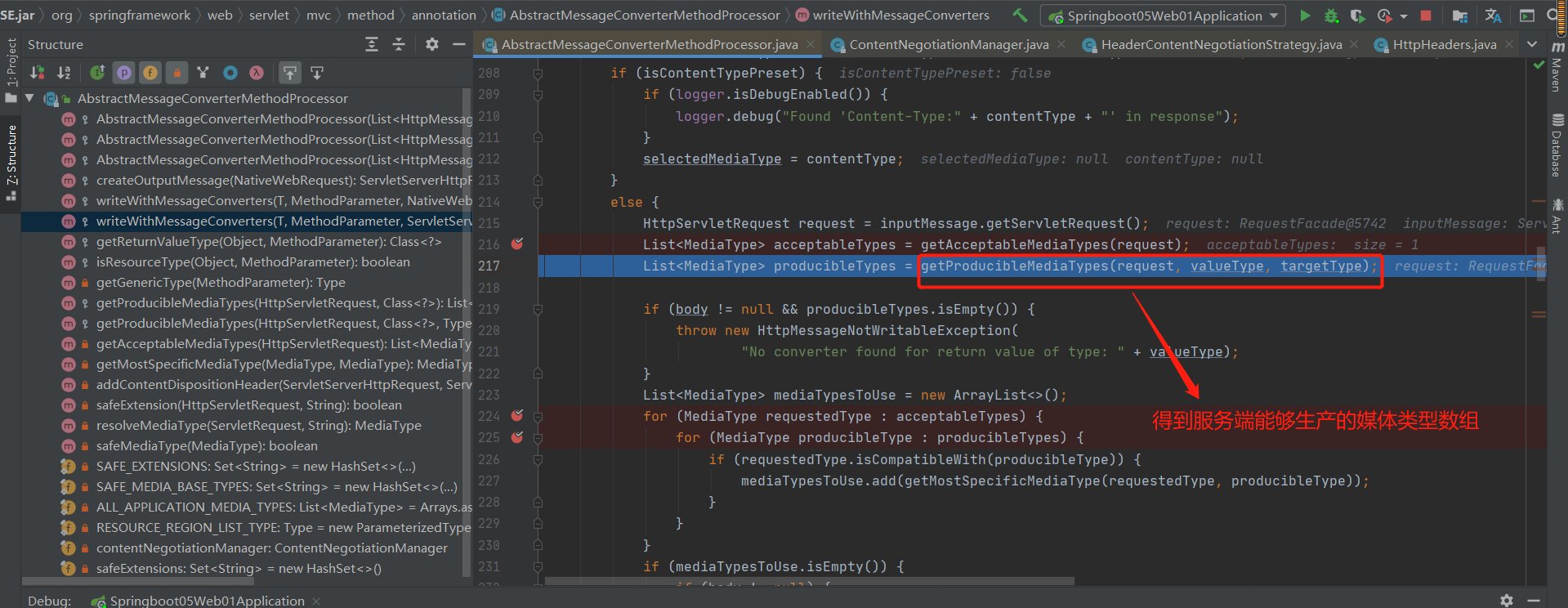The image size is (1568, 608).
Task: Click 'servlet' in breadcrumb path
Action: pyautogui.click(x=269, y=15)
